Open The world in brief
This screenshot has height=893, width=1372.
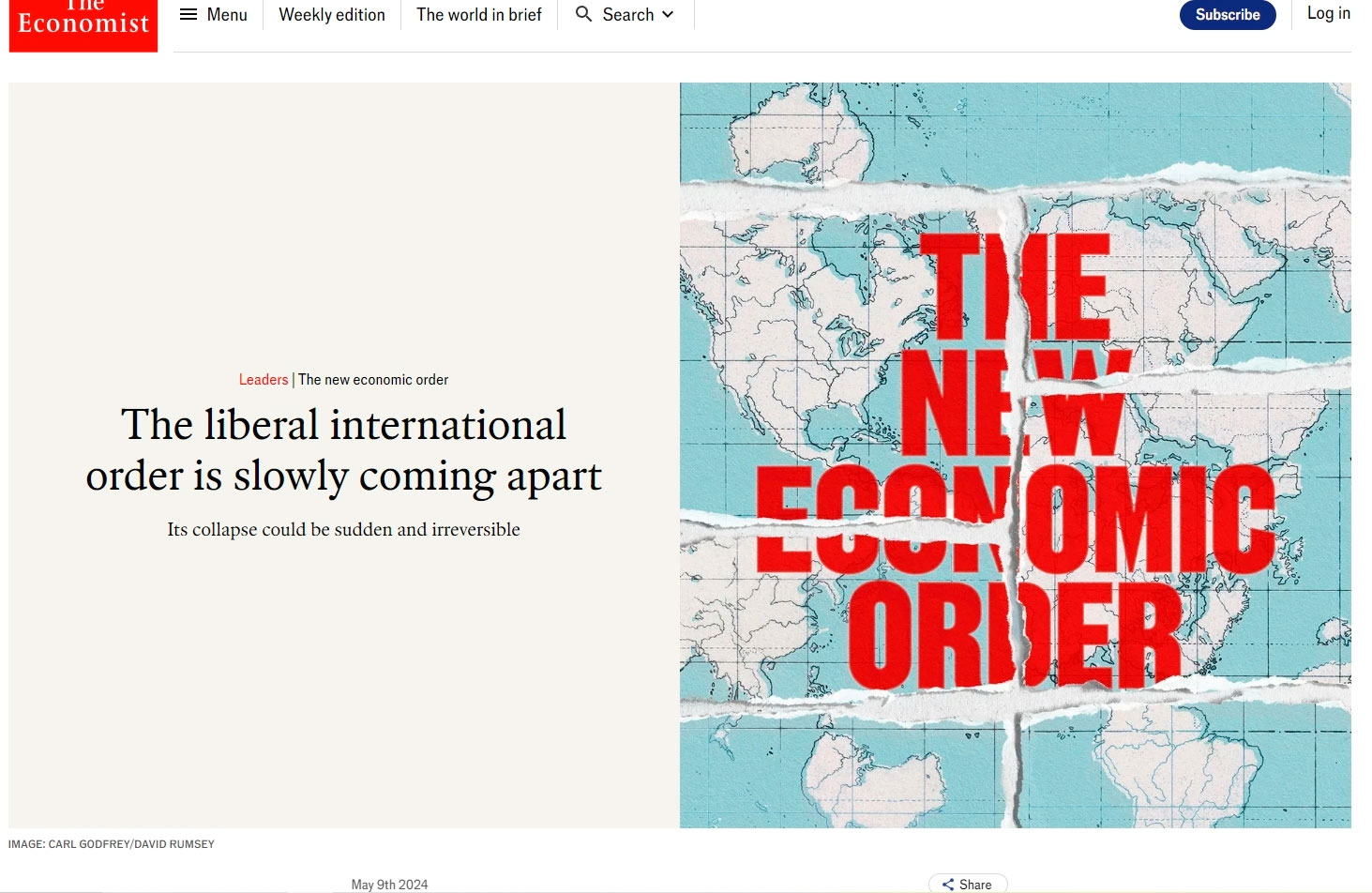479,15
